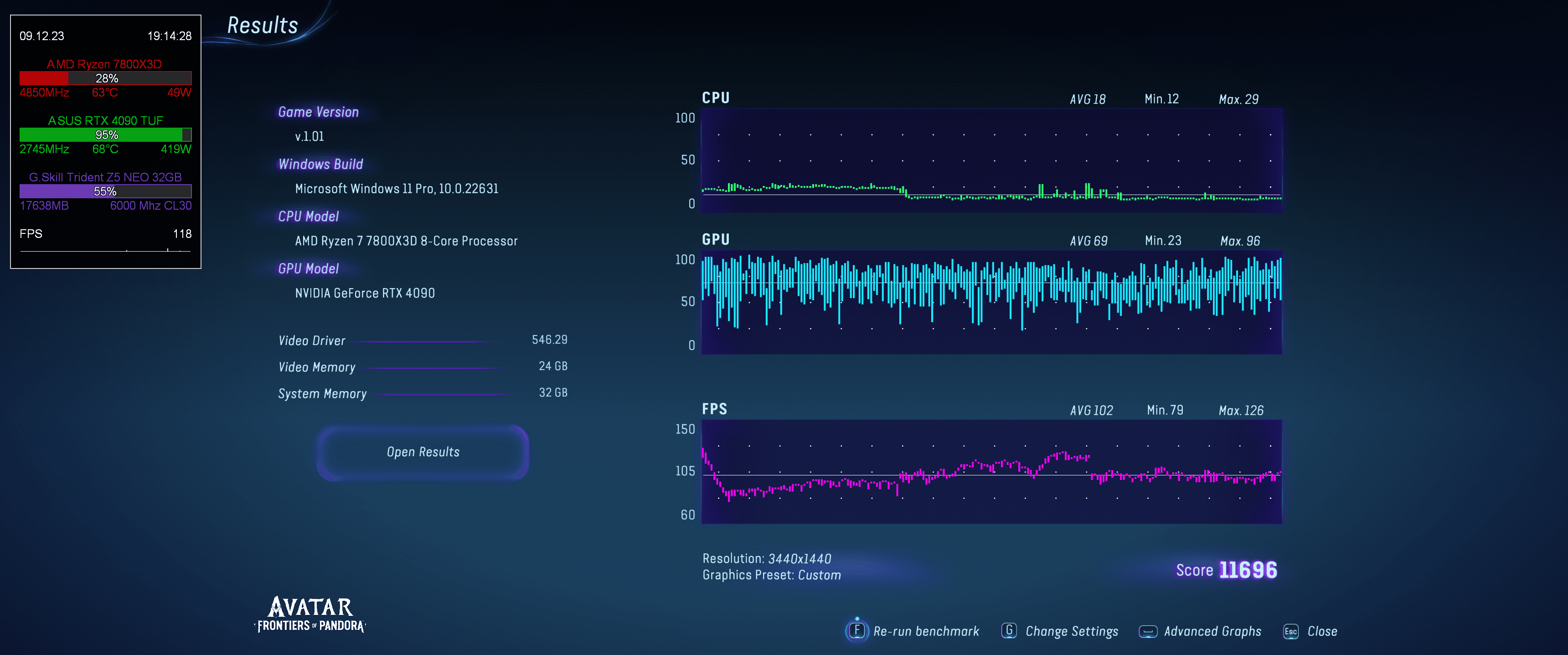Select FPS Min. 79 statistic
Screen dimensions: 1568x655
1165,410
